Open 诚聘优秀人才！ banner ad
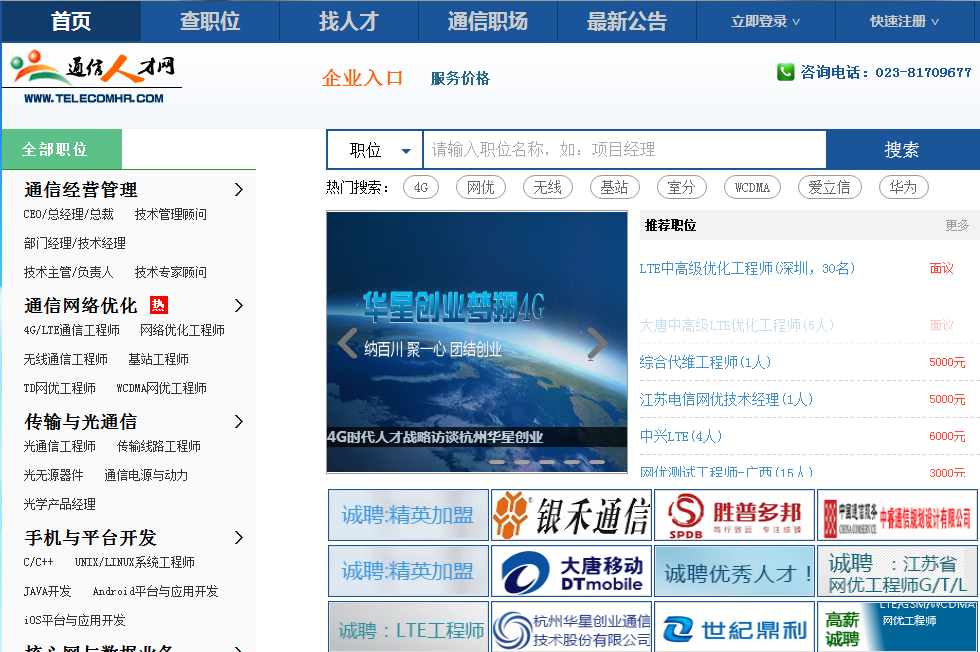This screenshot has height=652, width=980. [x=734, y=571]
